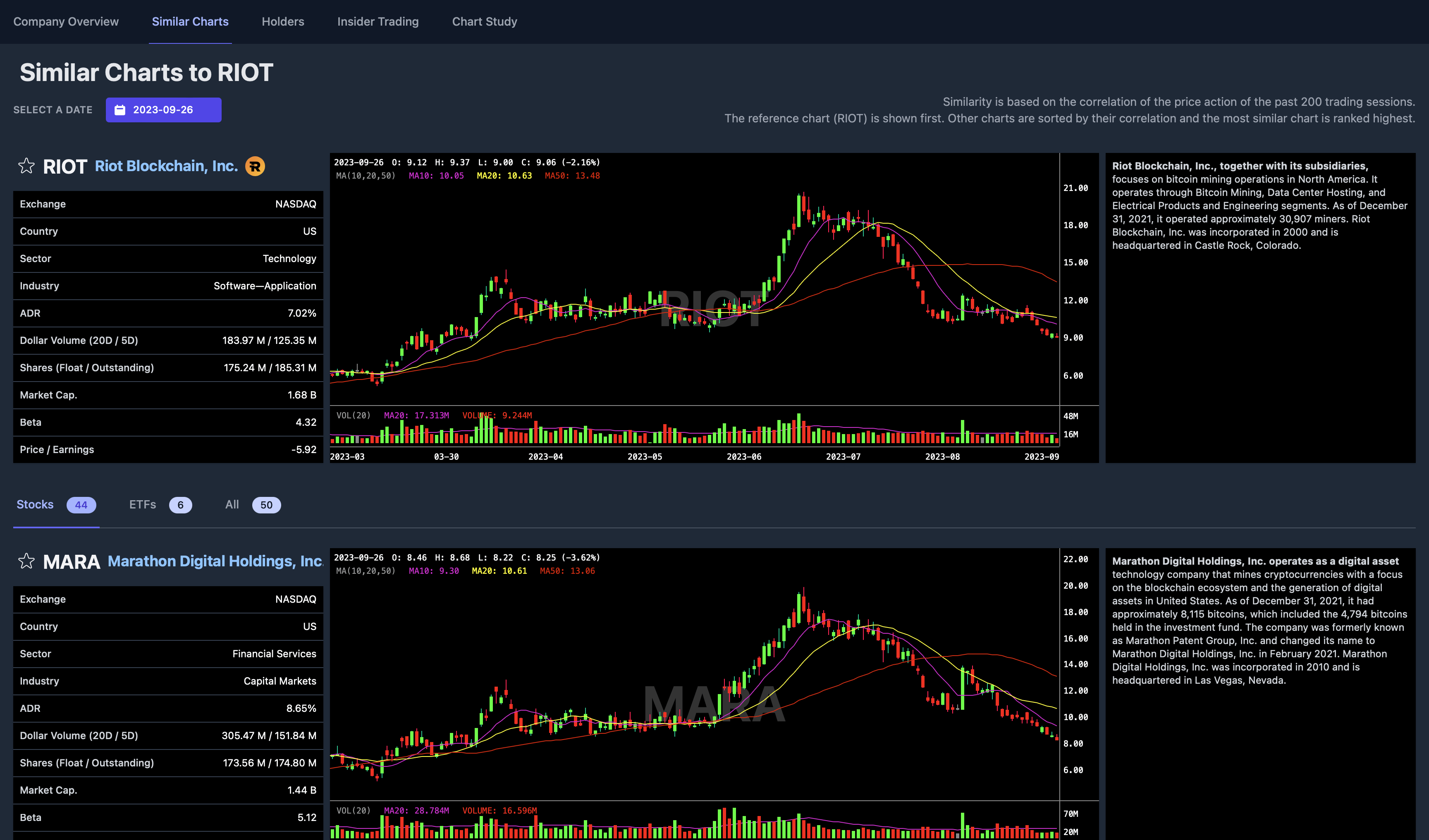Select the Similar Charts tab
Image resolution: width=1429 pixels, height=840 pixels.
[x=190, y=21]
